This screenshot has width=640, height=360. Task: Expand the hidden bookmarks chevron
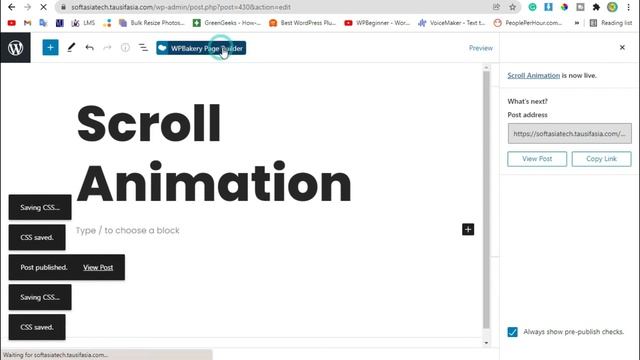tap(576, 23)
